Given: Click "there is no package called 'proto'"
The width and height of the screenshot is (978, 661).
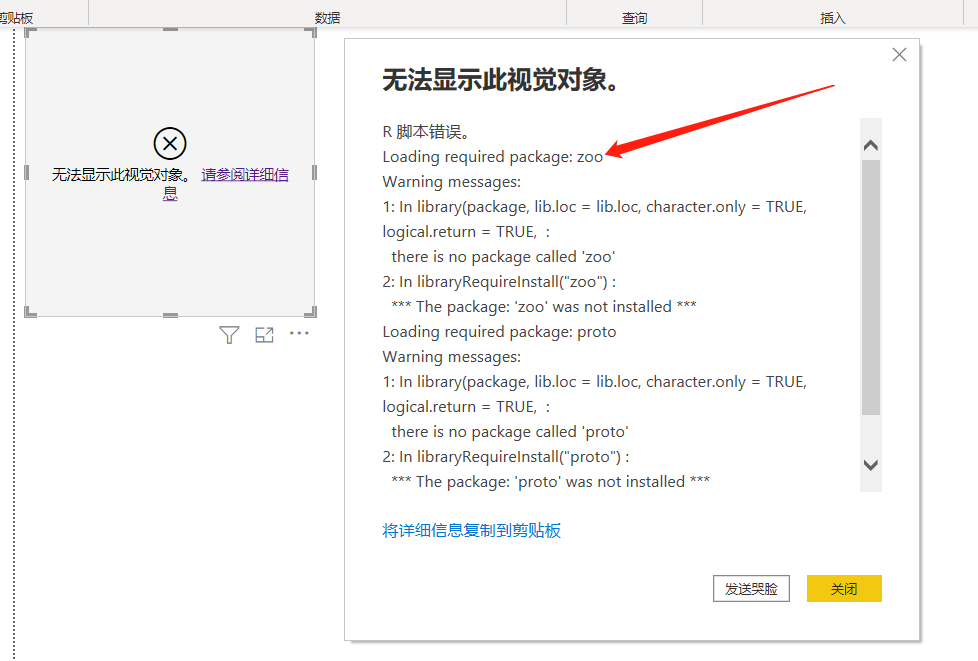Looking at the screenshot, I should tap(510, 432).
